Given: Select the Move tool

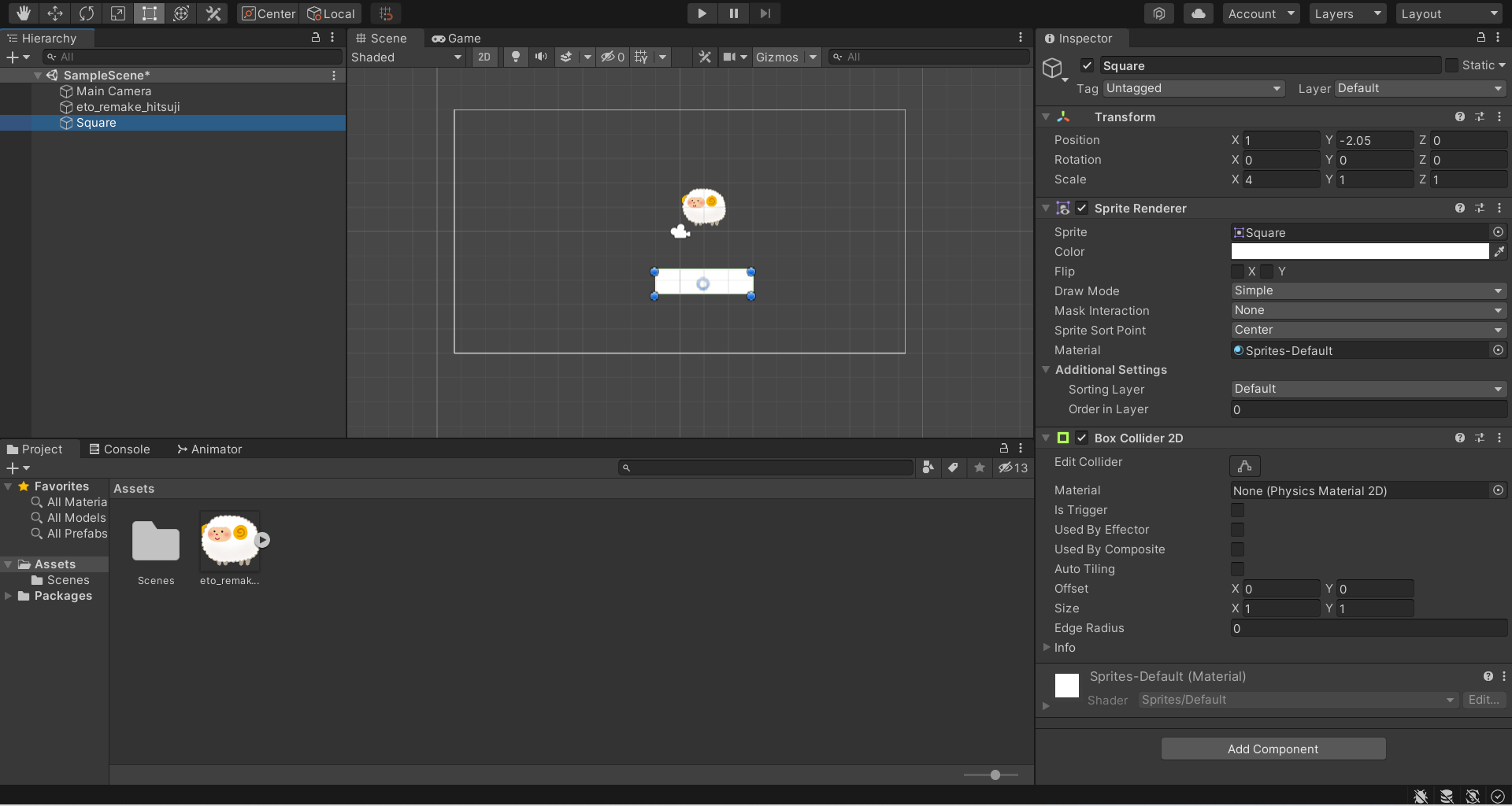Looking at the screenshot, I should (55, 13).
